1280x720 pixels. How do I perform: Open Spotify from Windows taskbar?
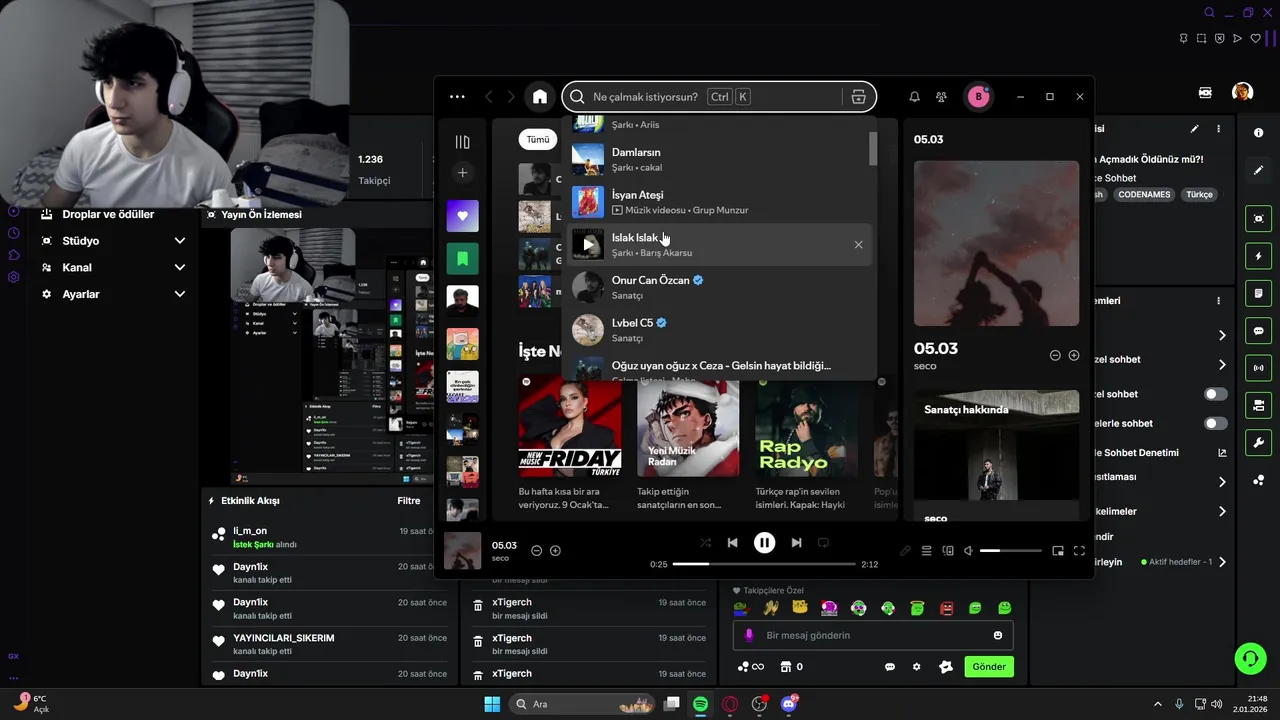click(x=701, y=704)
